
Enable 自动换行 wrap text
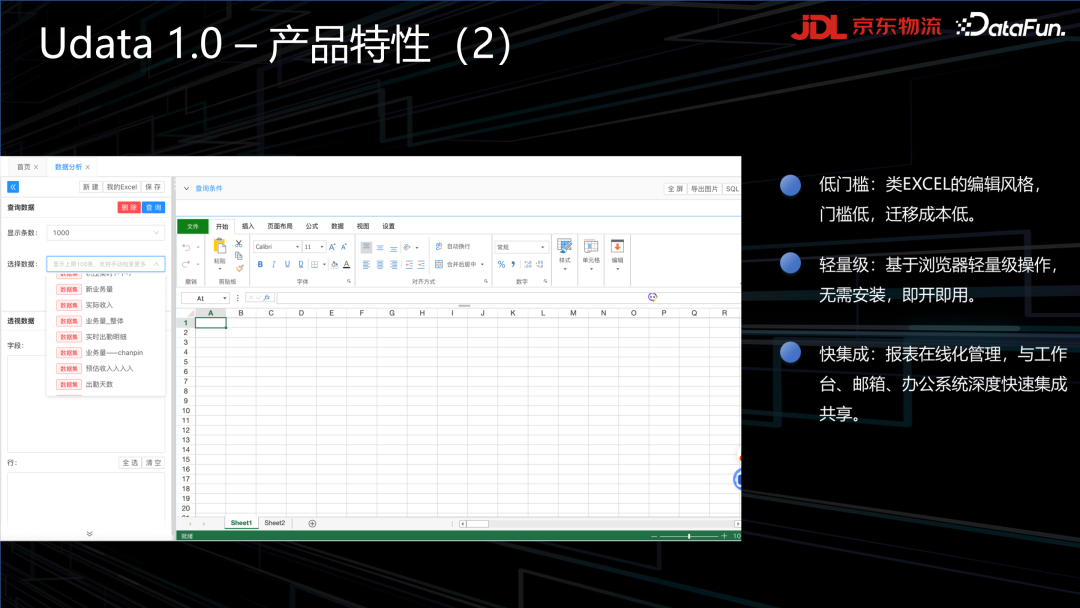[453, 247]
